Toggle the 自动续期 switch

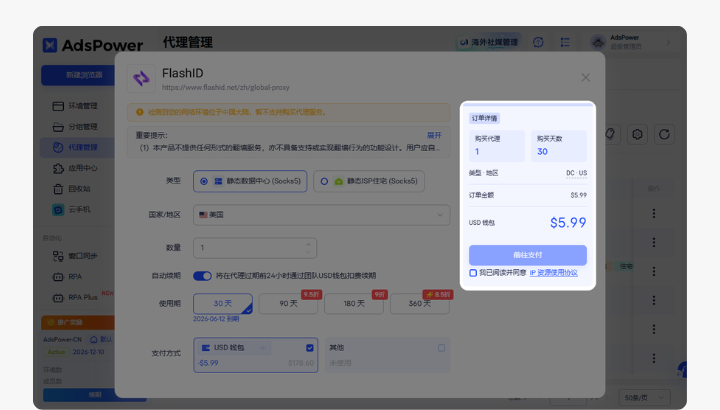click(x=202, y=276)
